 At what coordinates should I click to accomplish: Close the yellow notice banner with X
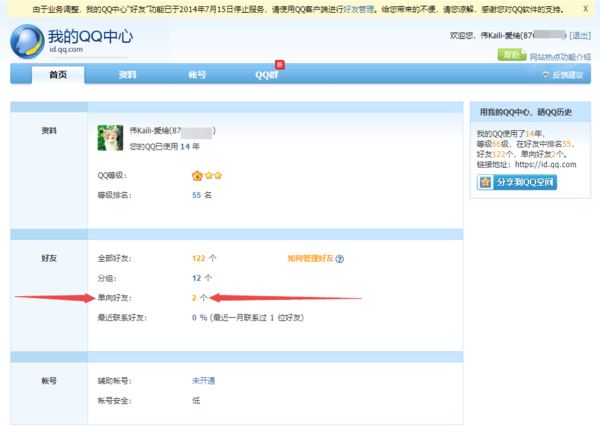[583, 8]
